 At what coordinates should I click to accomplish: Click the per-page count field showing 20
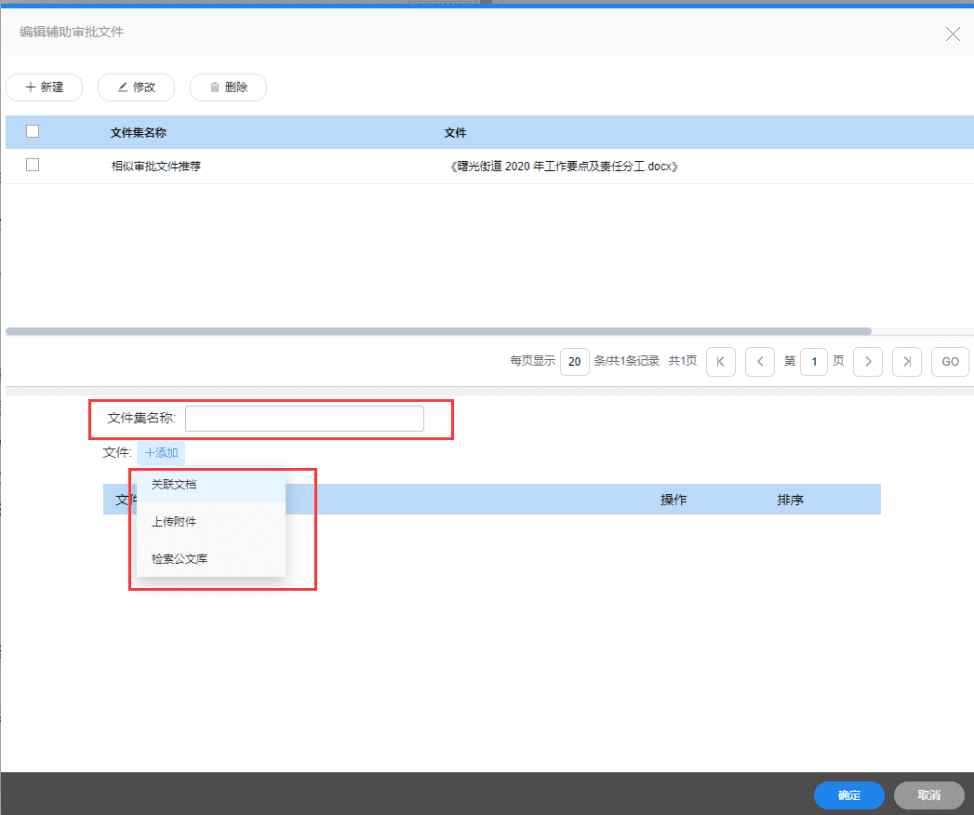(x=575, y=362)
